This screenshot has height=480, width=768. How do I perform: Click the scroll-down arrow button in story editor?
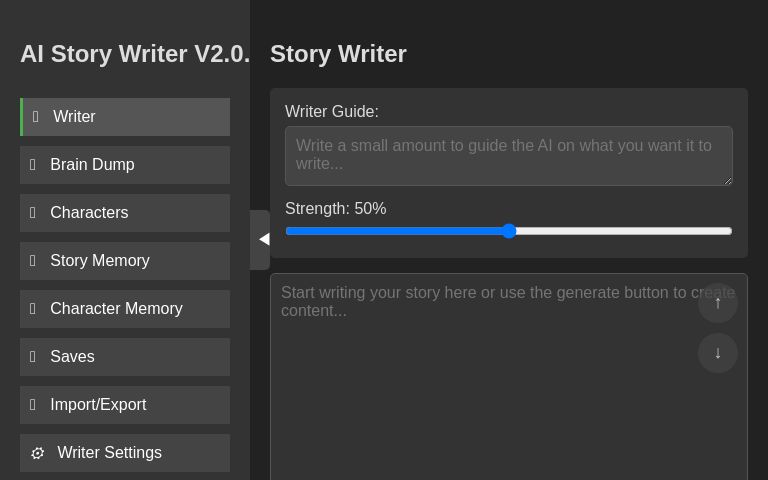coord(717,353)
